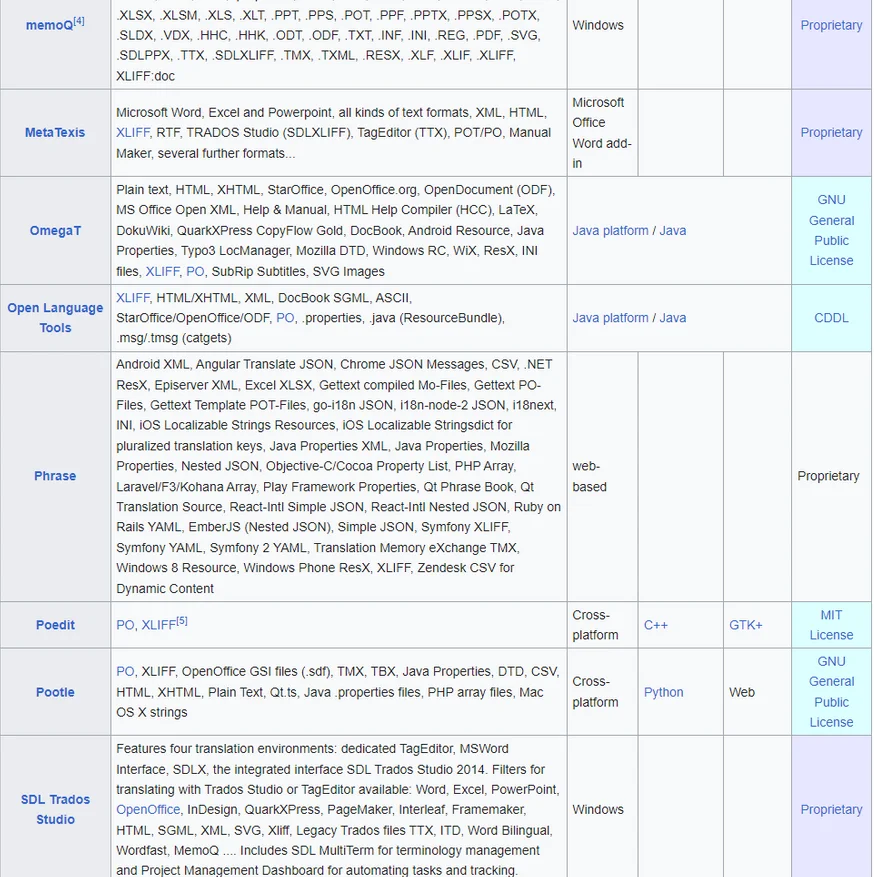Click the XLIFF link in Poedit row
This screenshot has width=874, height=877.
158,625
